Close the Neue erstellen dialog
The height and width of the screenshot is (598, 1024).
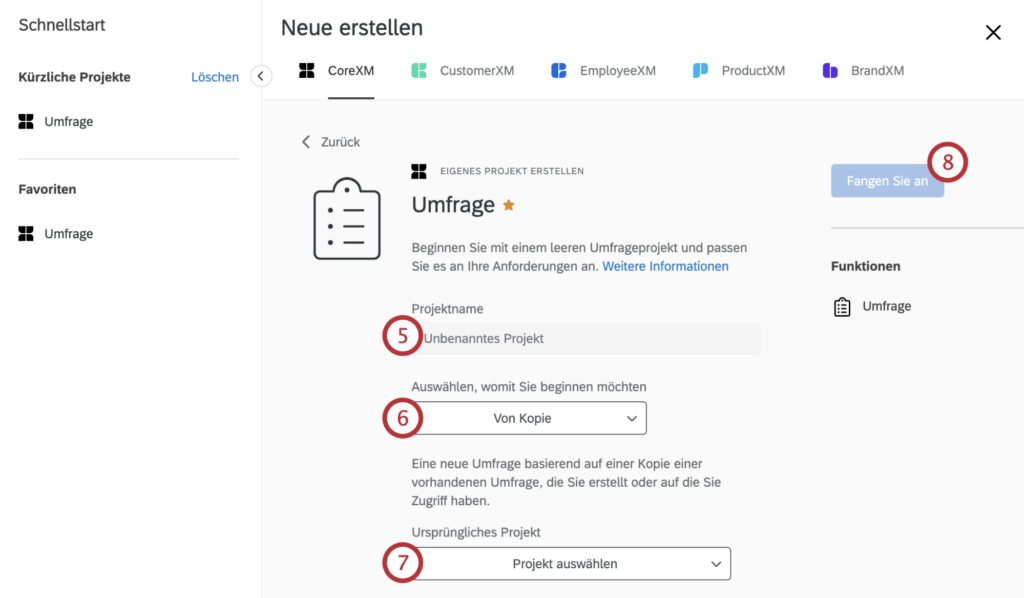(993, 33)
